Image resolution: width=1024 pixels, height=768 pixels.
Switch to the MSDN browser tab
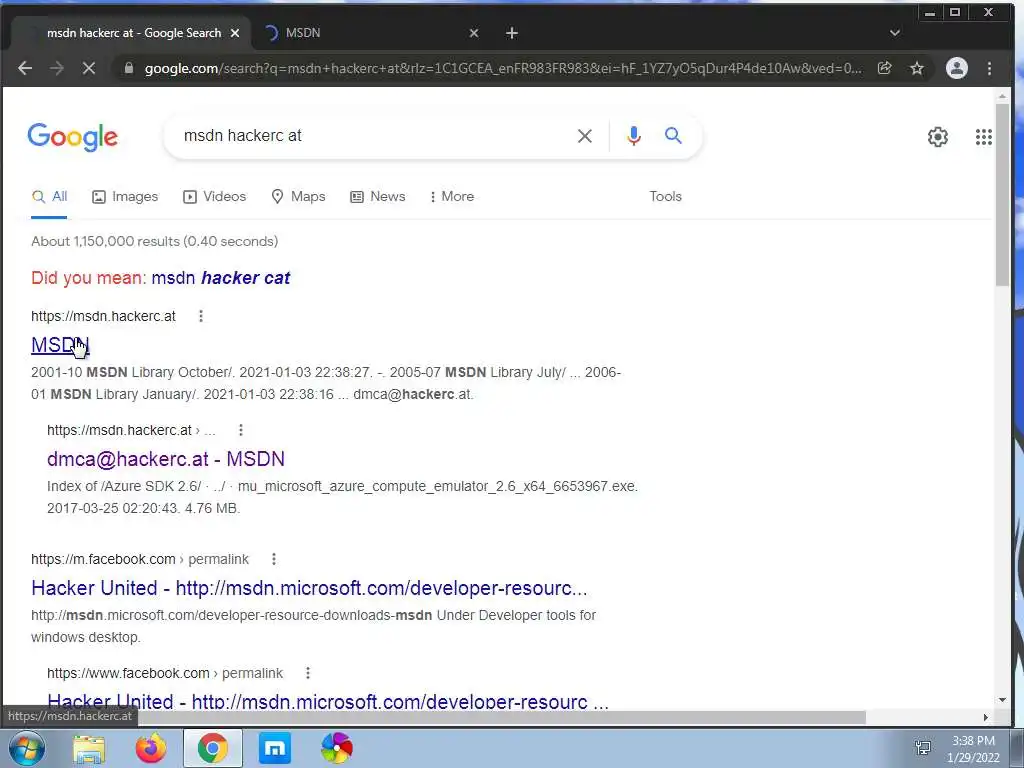pos(372,33)
